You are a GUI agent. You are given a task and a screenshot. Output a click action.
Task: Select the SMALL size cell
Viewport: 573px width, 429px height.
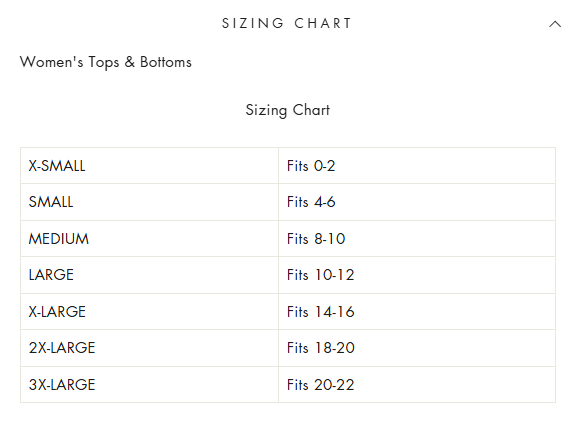tap(149, 202)
